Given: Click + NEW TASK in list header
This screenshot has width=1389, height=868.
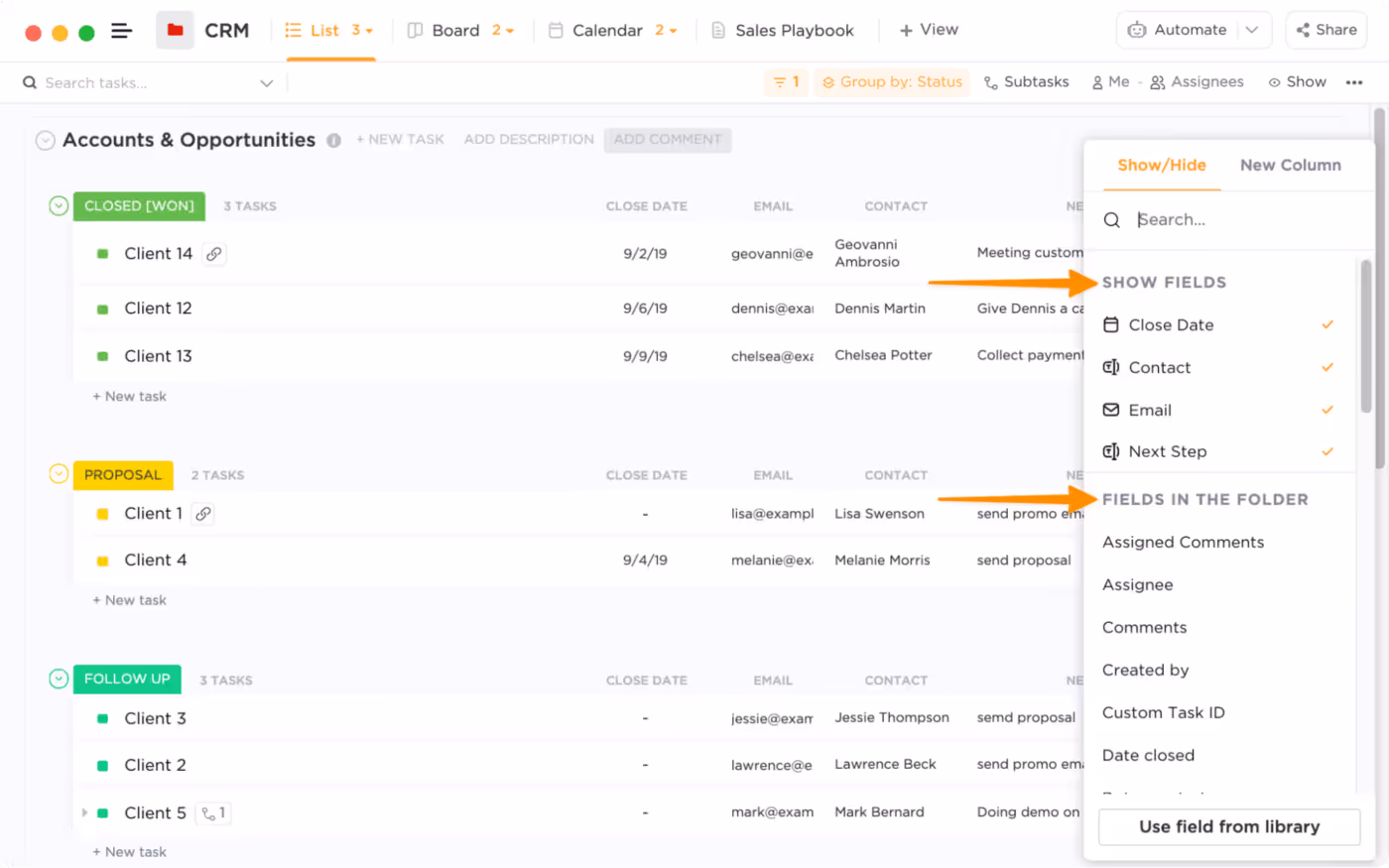Looking at the screenshot, I should click(x=400, y=140).
